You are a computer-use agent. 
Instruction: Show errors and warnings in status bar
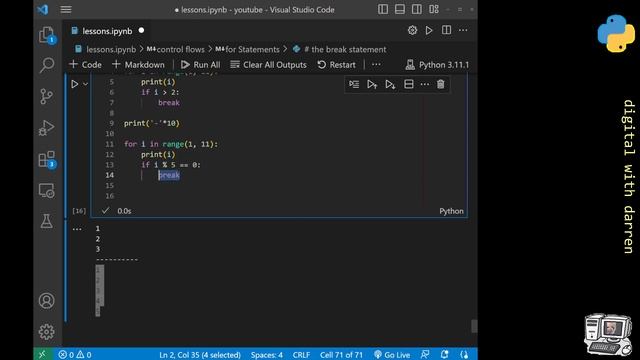[75, 355]
